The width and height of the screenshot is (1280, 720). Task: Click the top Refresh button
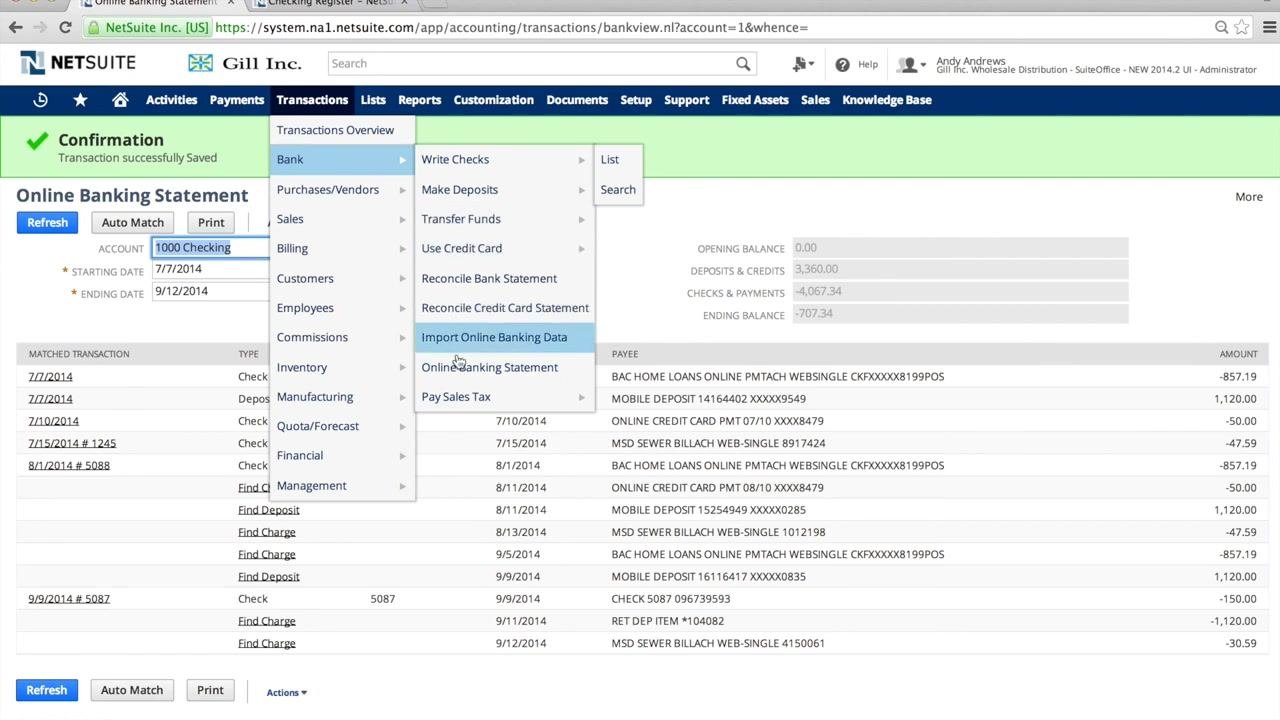[47, 222]
